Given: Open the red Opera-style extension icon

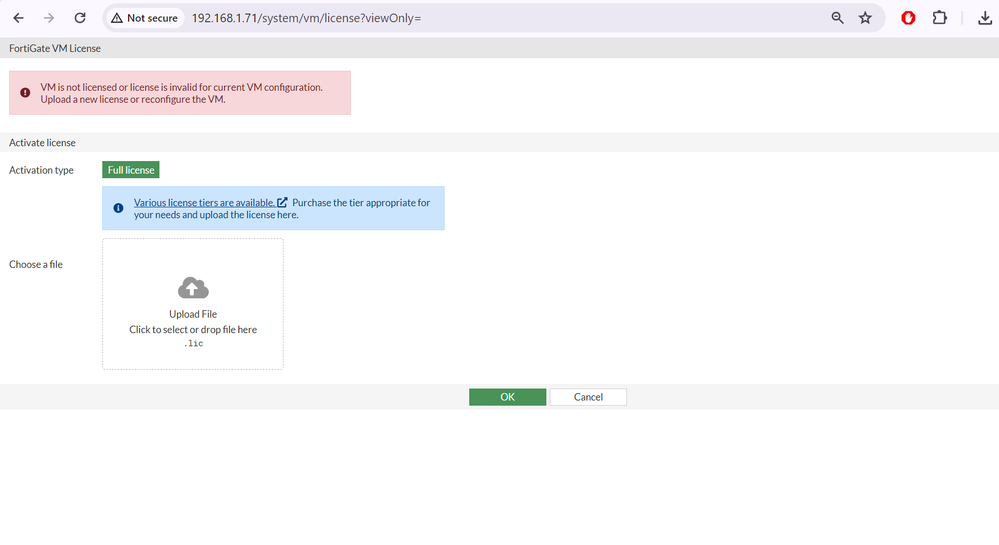Looking at the screenshot, I should pyautogui.click(x=909, y=18).
